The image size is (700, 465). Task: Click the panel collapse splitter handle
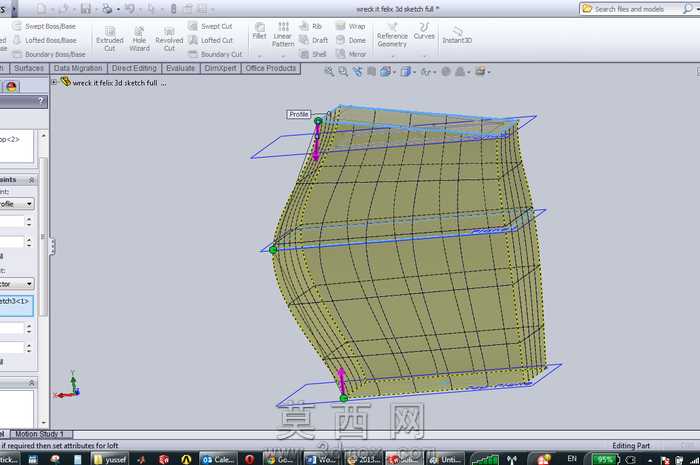coord(52,246)
